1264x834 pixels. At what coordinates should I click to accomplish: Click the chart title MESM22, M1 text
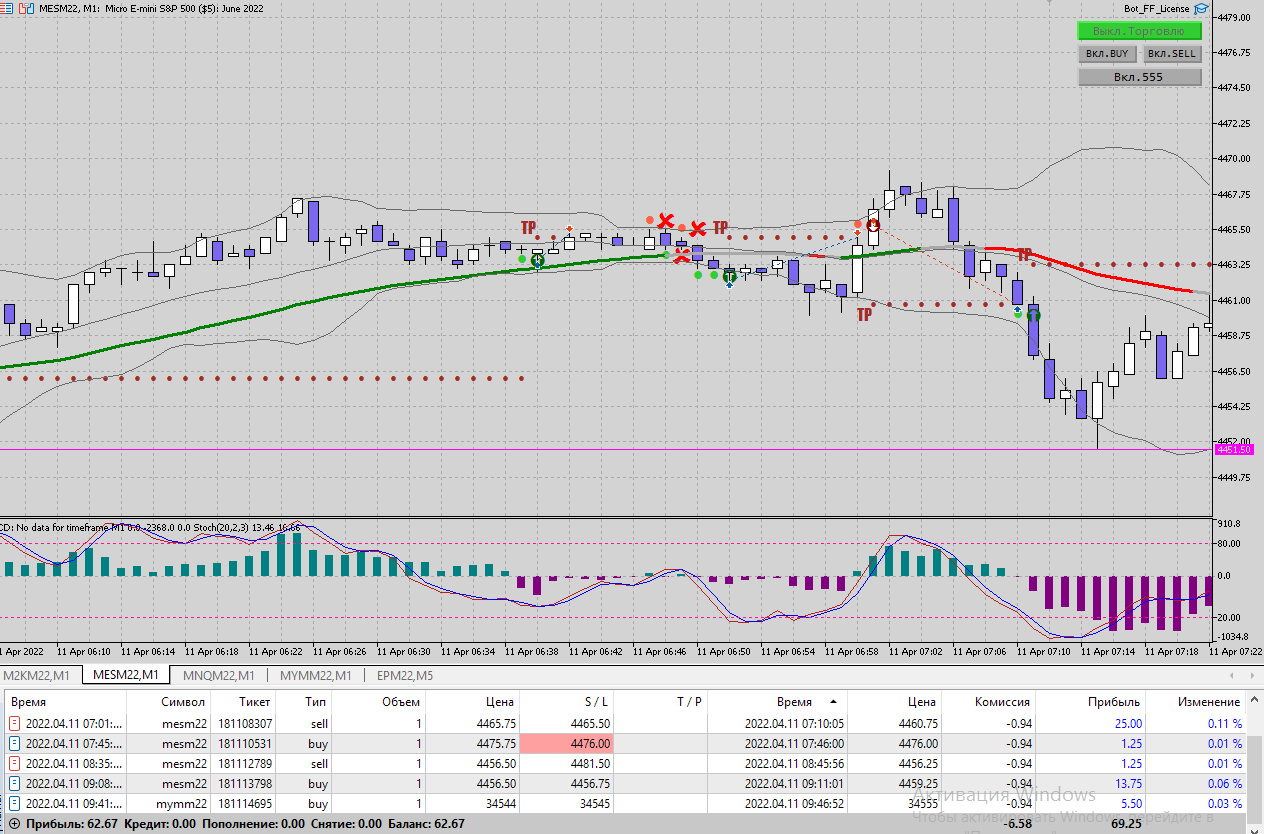pos(69,8)
